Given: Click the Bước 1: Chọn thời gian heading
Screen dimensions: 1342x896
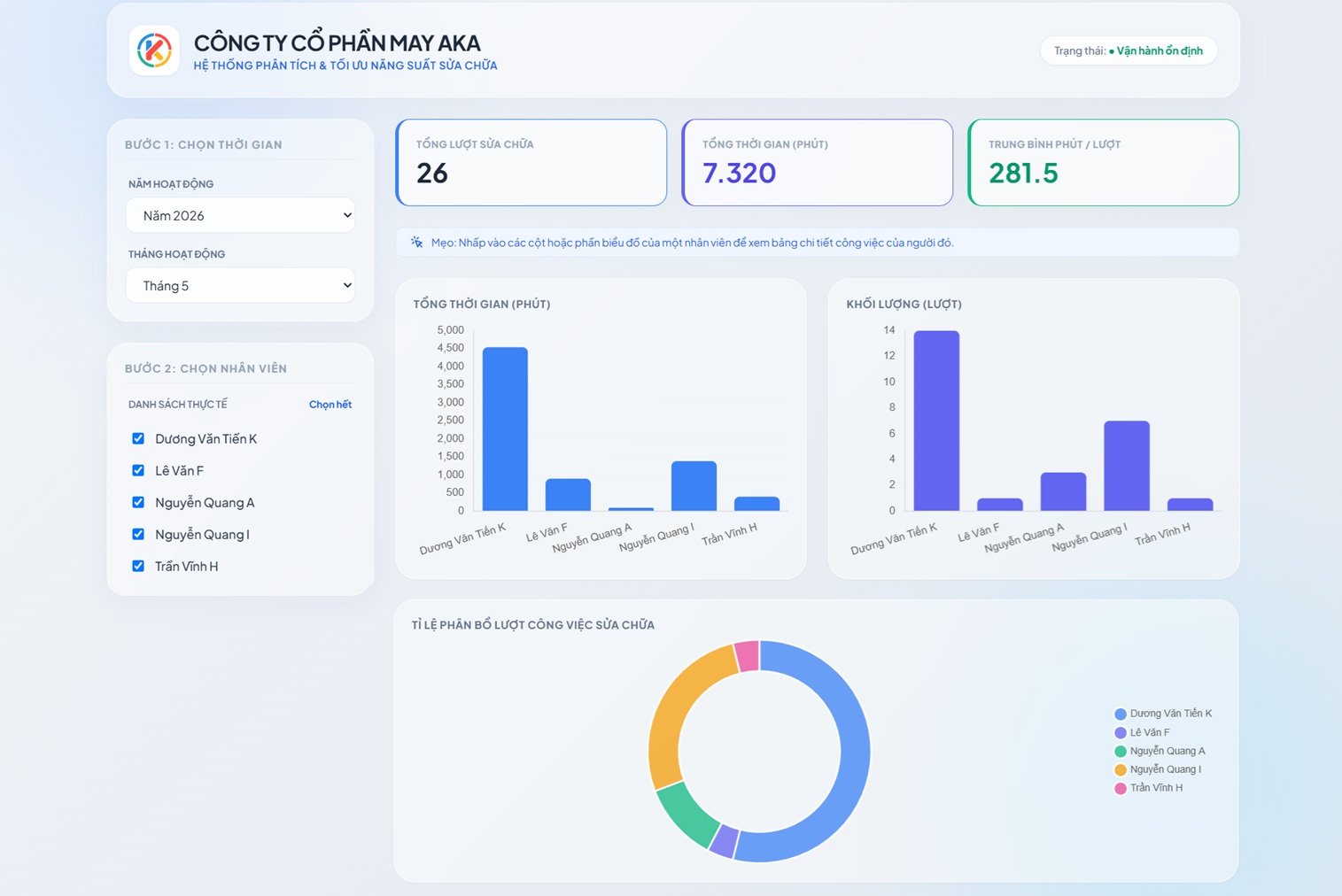Looking at the screenshot, I should click(x=204, y=144).
